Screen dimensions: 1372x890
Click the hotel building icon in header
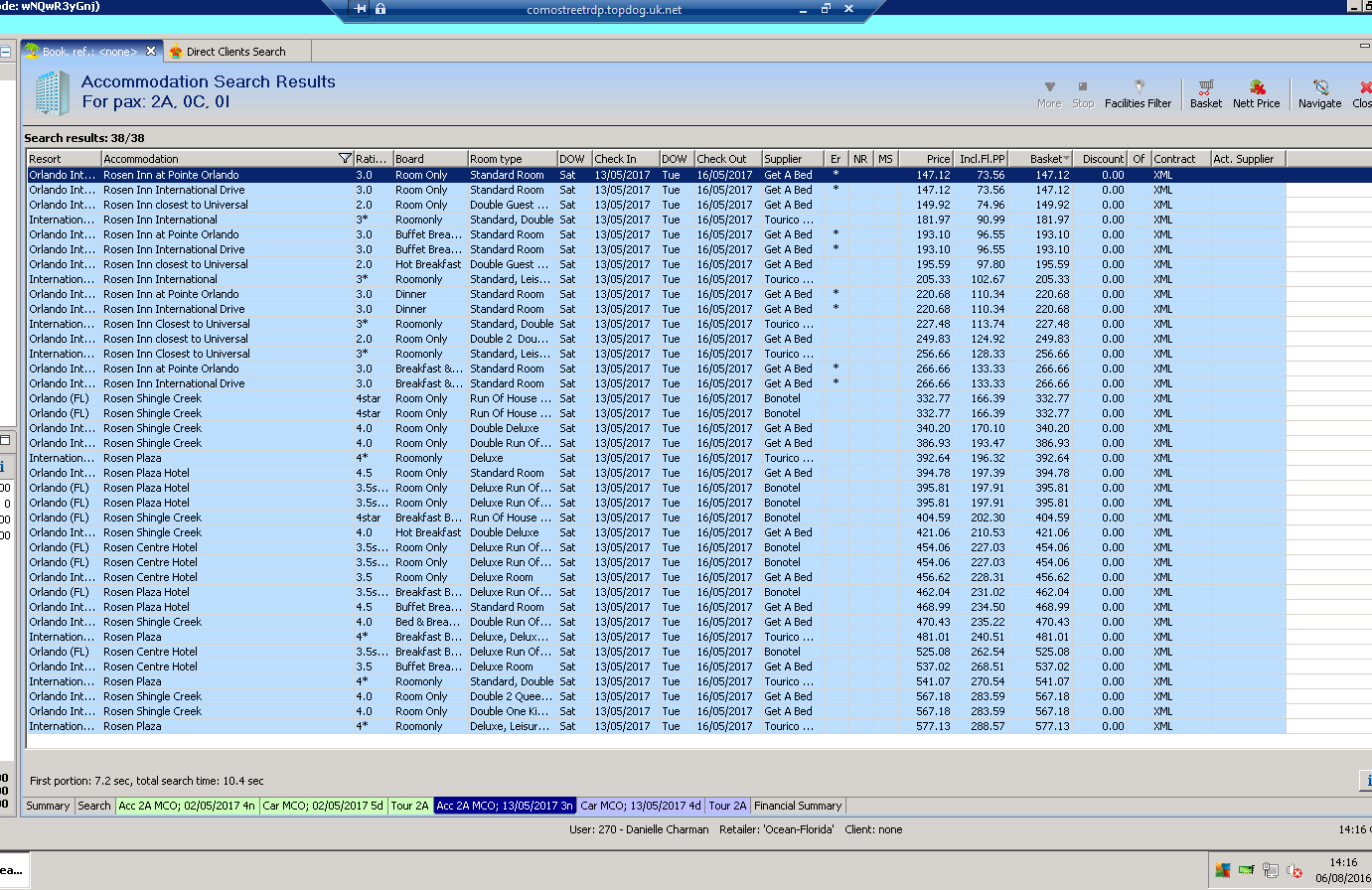pos(52,92)
